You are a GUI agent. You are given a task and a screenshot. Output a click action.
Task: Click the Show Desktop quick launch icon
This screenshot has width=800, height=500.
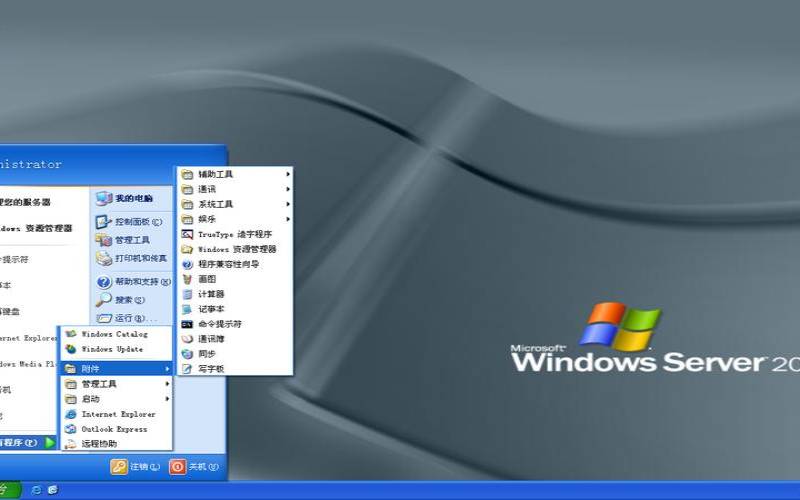53,490
